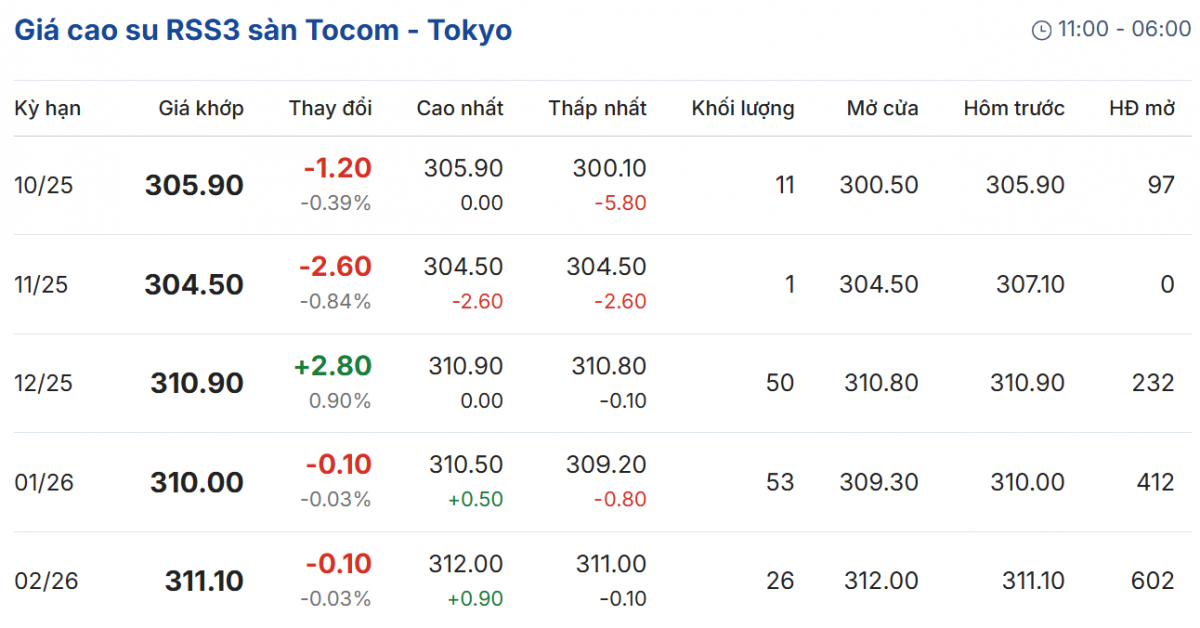Screen dimensions: 1200x628
Task: Select the 12/25 contract term
Action: coord(43,383)
